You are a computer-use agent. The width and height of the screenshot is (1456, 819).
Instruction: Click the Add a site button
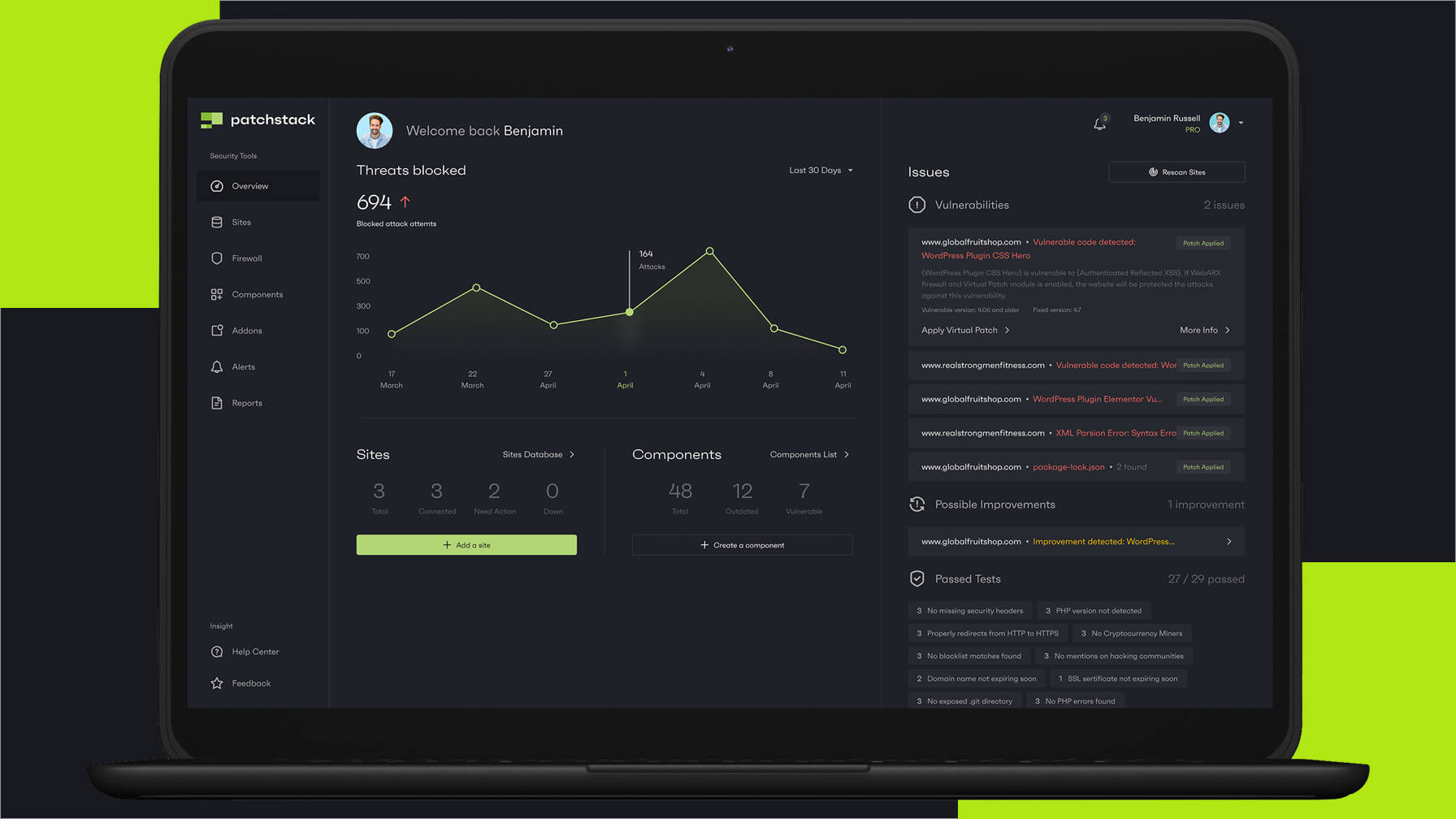click(x=466, y=544)
